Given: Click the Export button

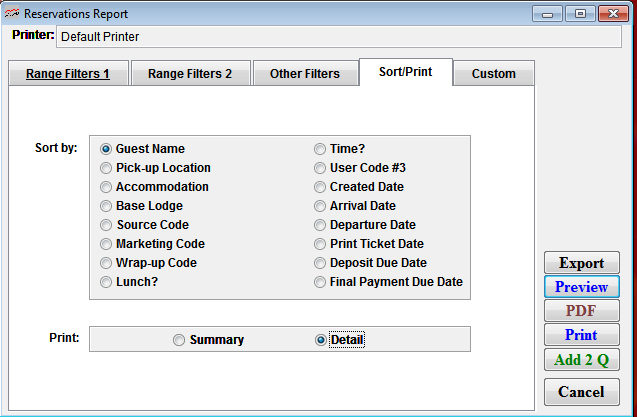Looking at the screenshot, I should point(582,263).
